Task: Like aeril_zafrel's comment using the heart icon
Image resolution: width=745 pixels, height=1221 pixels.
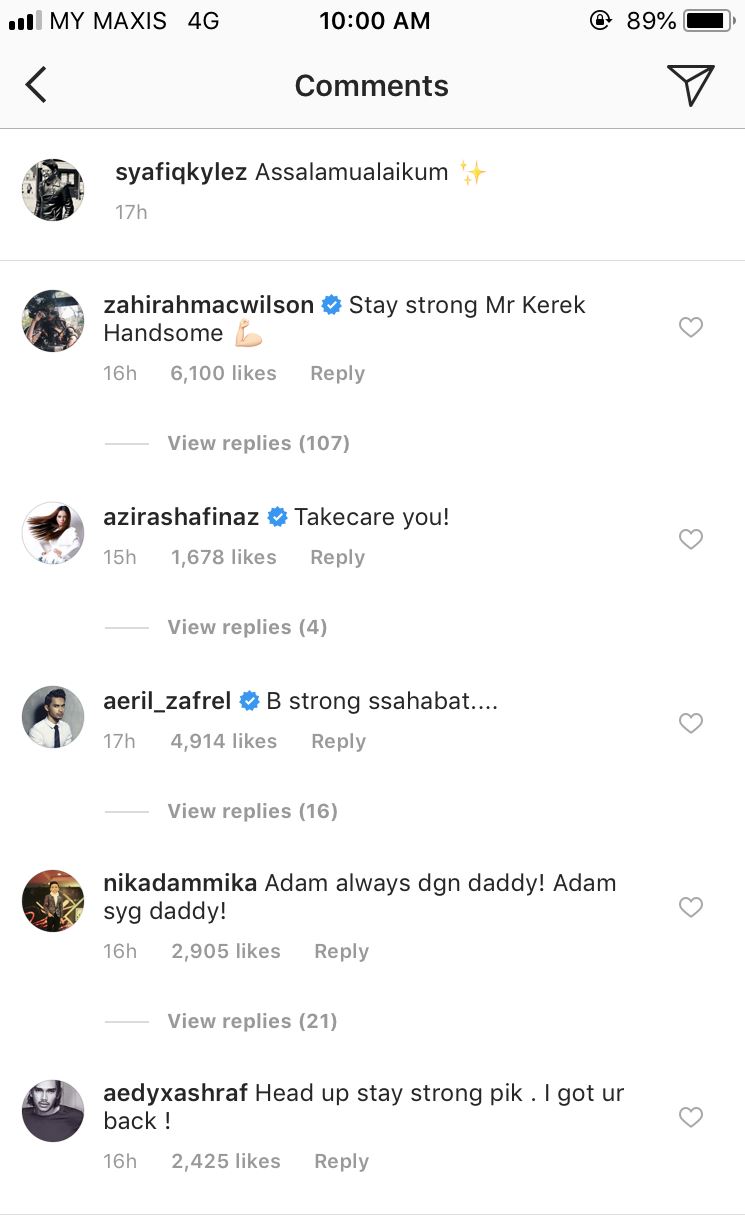Action: (691, 723)
